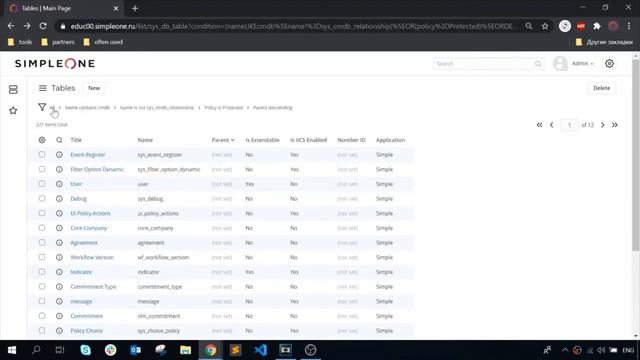The height and width of the screenshot is (360, 640).
Task: Select checkbox for Event Register row
Action: pyautogui.click(x=42, y=155)
